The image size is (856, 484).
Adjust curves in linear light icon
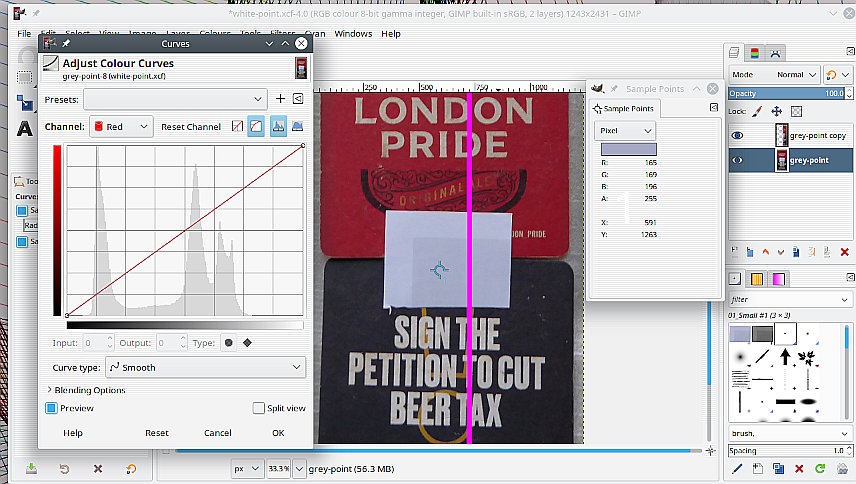tap(237, 127)
